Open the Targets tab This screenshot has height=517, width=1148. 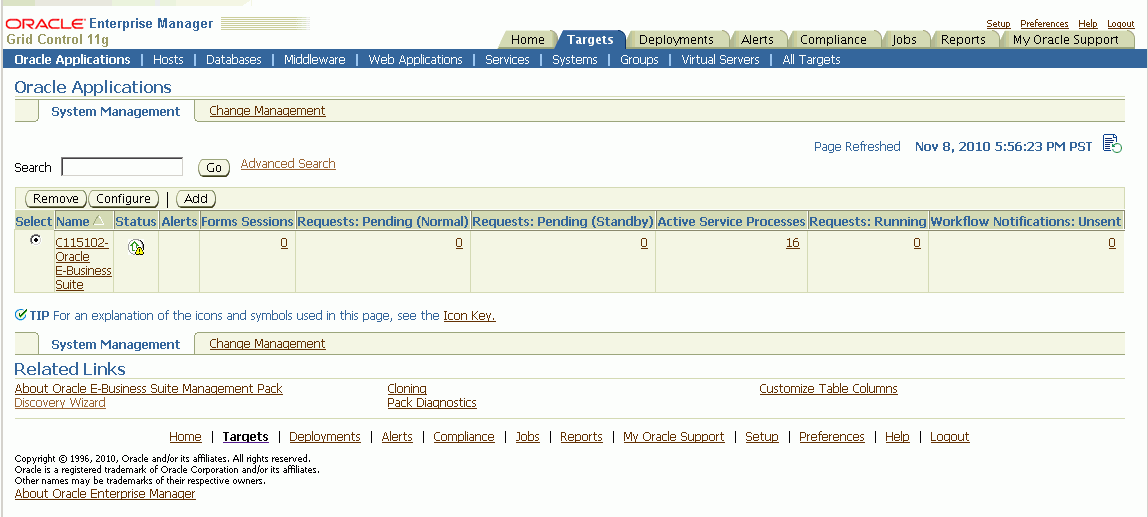tap(590, 40)
